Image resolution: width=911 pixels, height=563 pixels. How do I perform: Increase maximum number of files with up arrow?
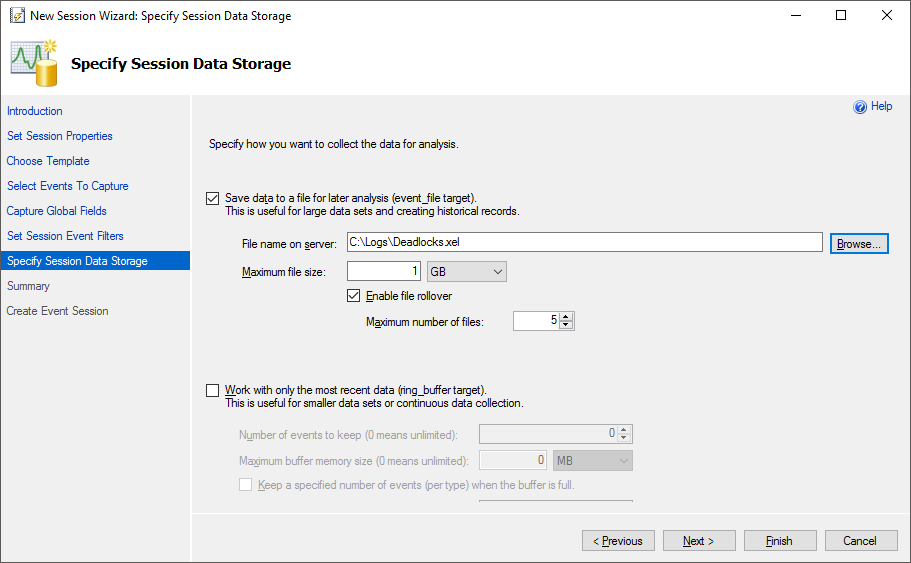pos(566,317)
